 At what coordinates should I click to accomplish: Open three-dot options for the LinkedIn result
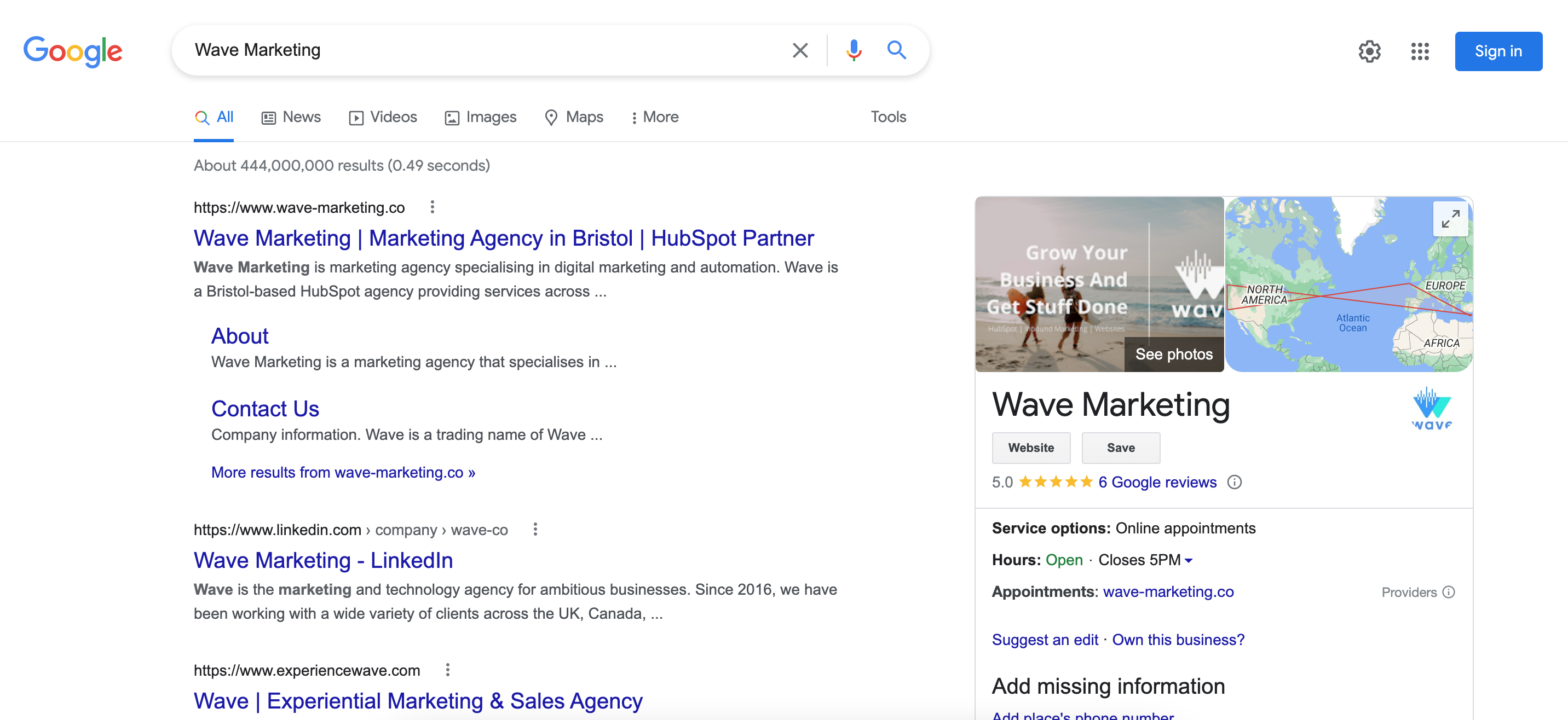(x=535, y=530)
